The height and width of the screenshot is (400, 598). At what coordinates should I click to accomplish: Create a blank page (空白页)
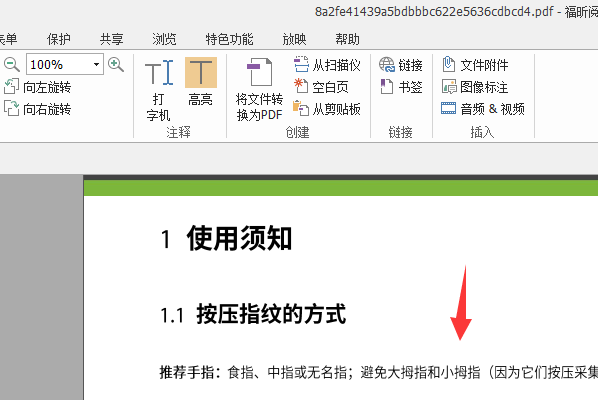(x=321, y=87)
